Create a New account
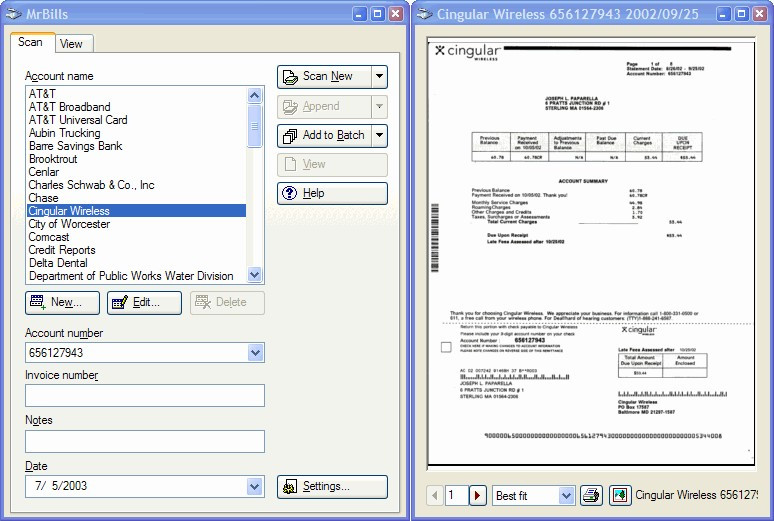774x521 pixels. point(62,302)
